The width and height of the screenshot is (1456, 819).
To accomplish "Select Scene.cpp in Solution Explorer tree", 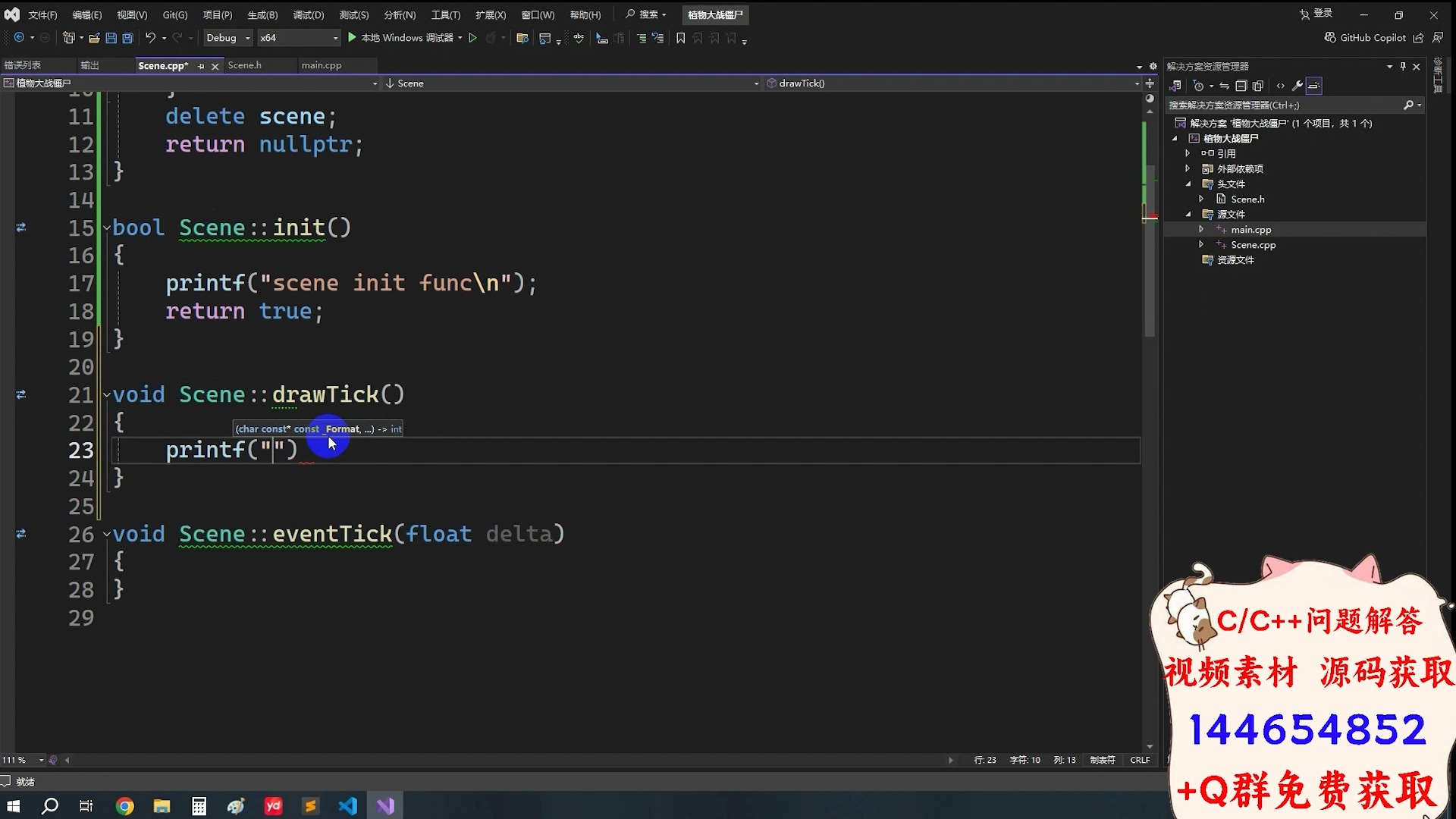I will point(1253,245).
